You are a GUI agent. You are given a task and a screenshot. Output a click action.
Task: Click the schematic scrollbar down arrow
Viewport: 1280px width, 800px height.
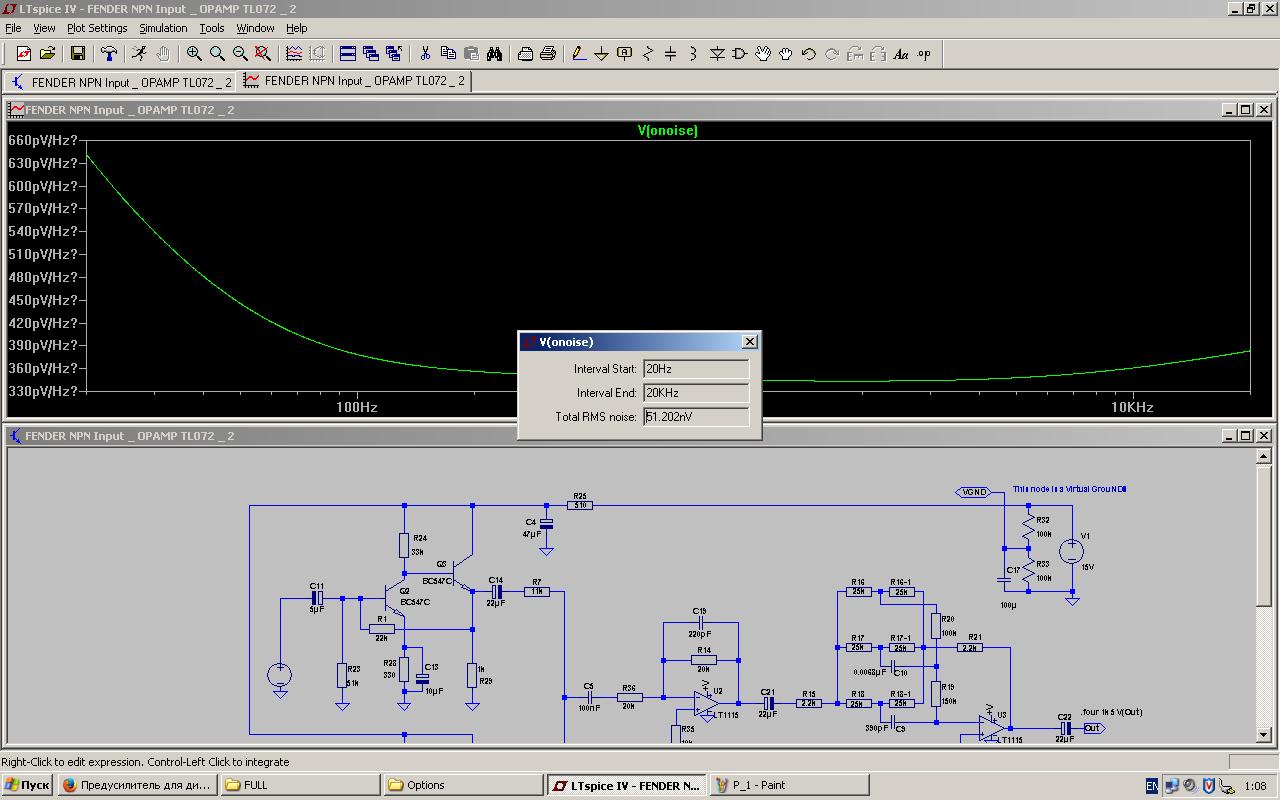pyautogui.click(x=1263, y=735)
